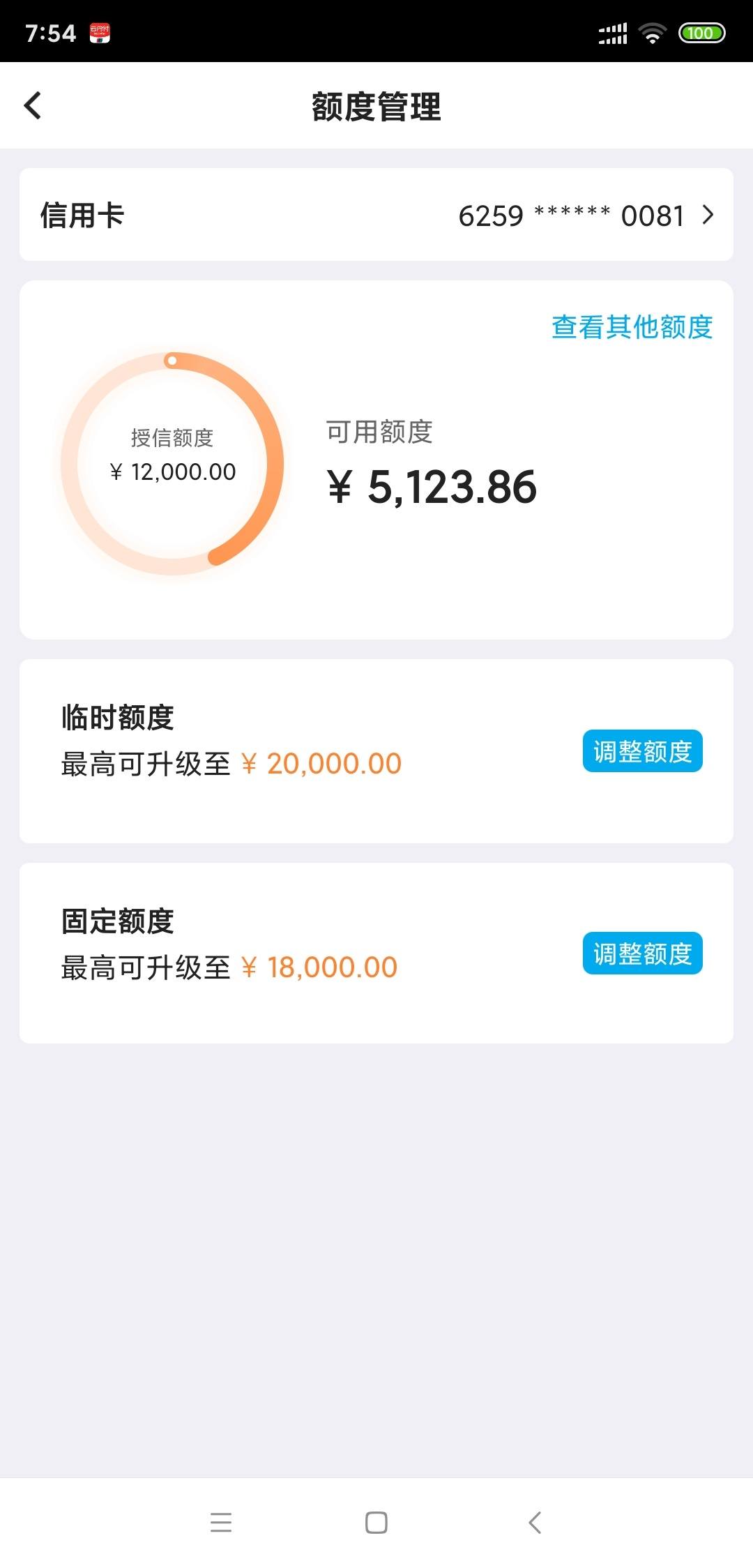Screen dimensions: 753x1568
Task: Tap the battery indicator icon
Action: coord(702,33)
